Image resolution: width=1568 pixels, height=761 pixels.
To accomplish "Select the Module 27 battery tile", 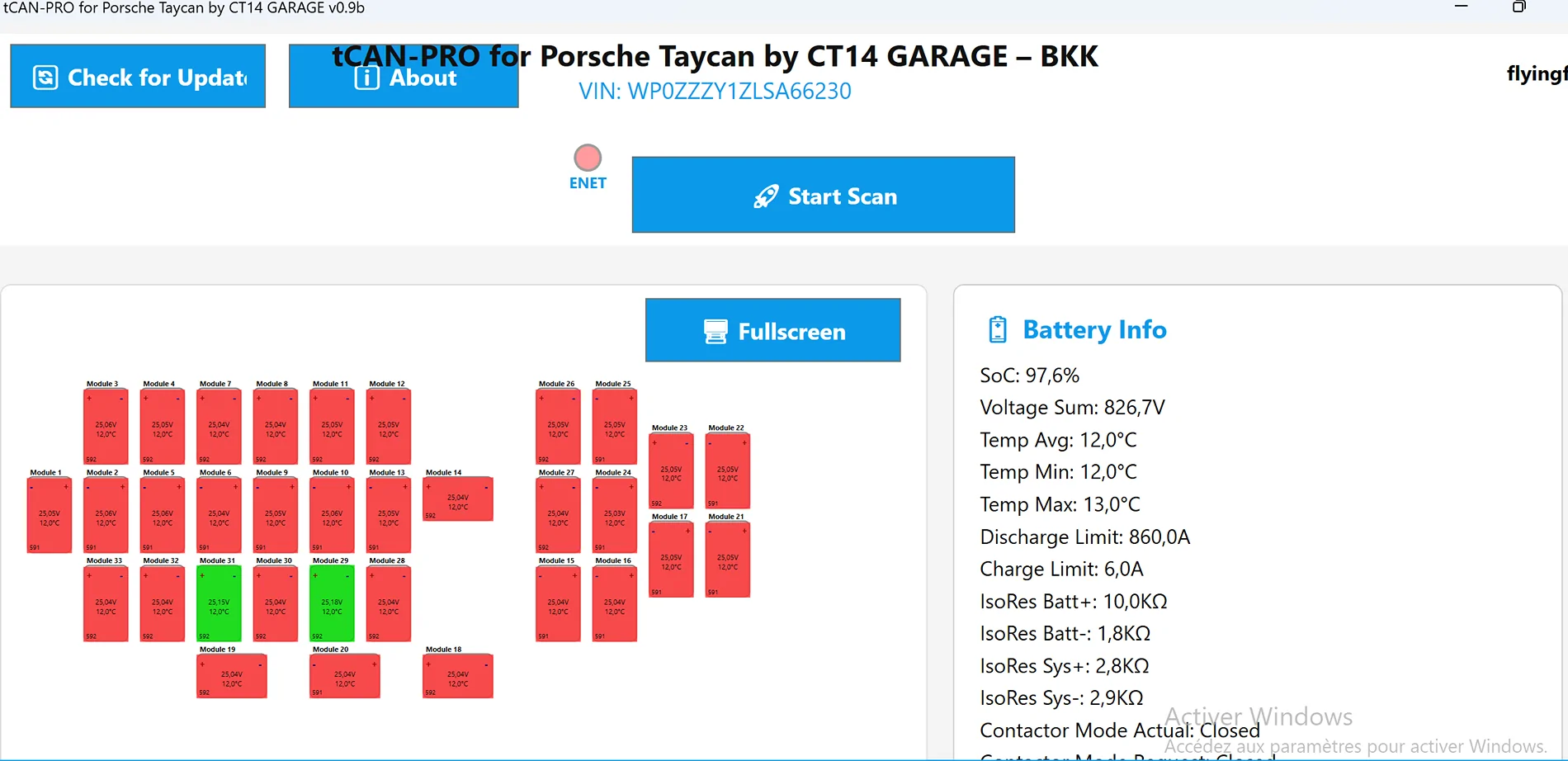I will pyautogui.click(x=558, y=515).
